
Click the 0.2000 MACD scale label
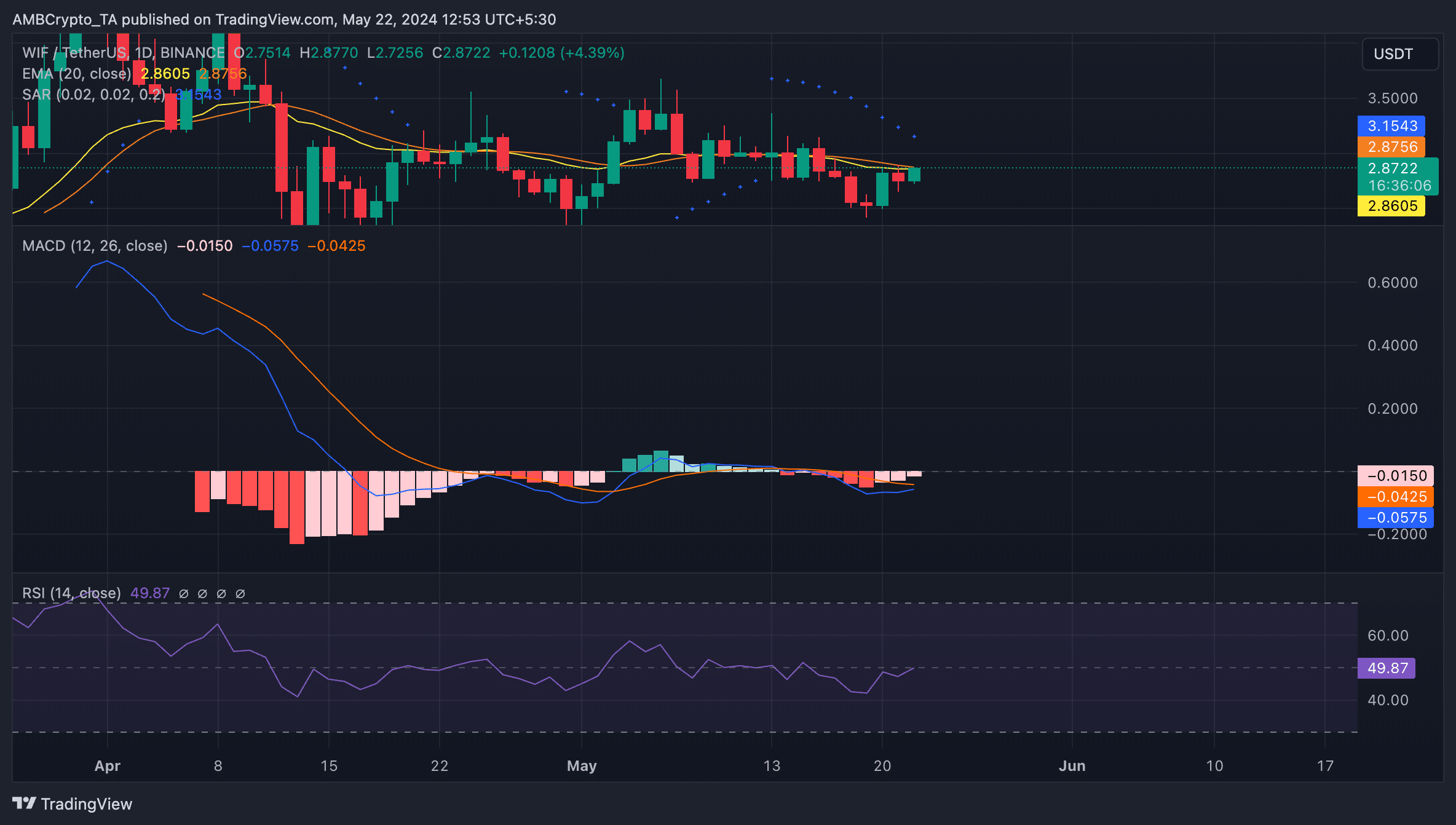click(1393, 409)
